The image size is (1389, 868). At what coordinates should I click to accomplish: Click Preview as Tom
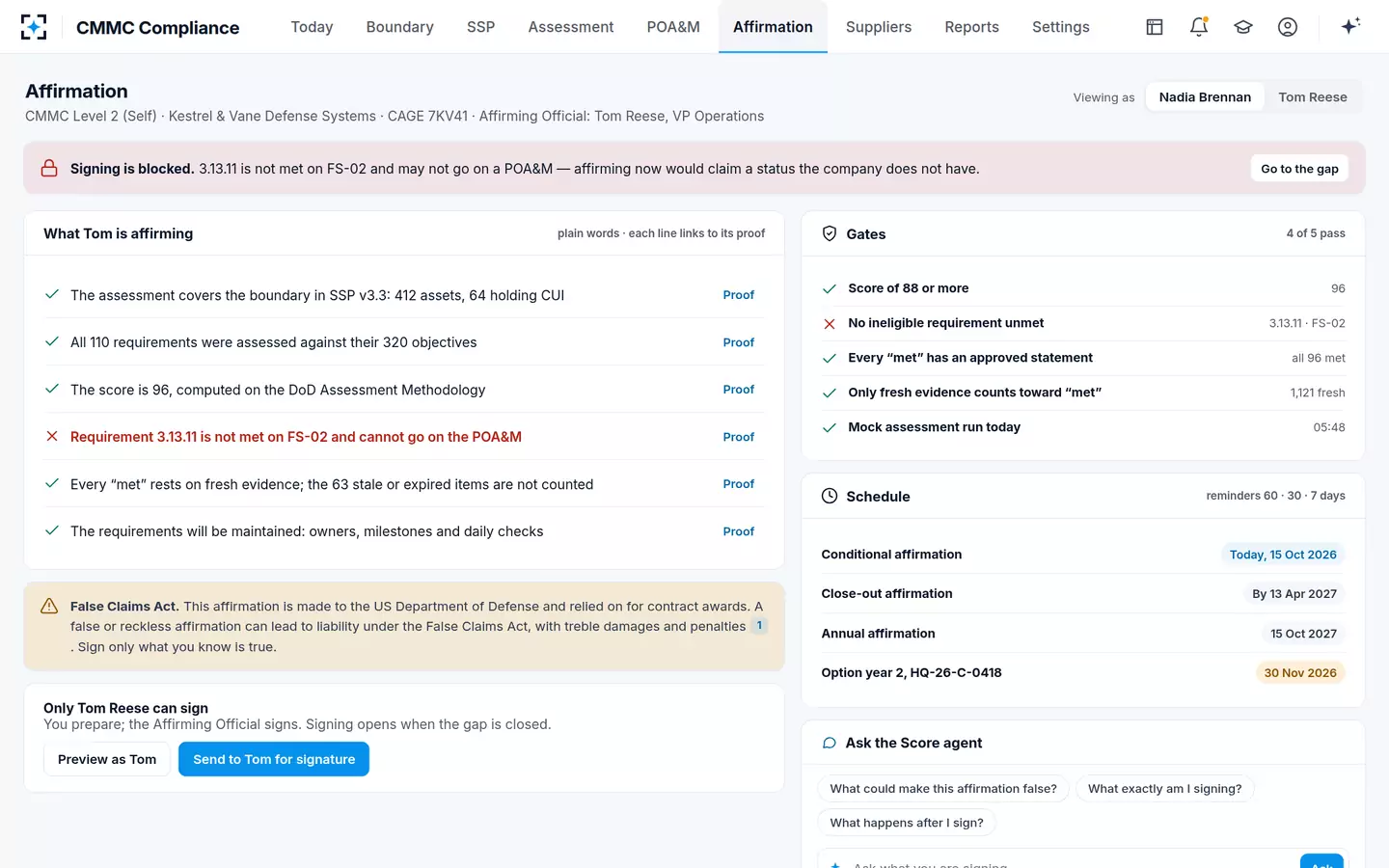tap(107, 759)
